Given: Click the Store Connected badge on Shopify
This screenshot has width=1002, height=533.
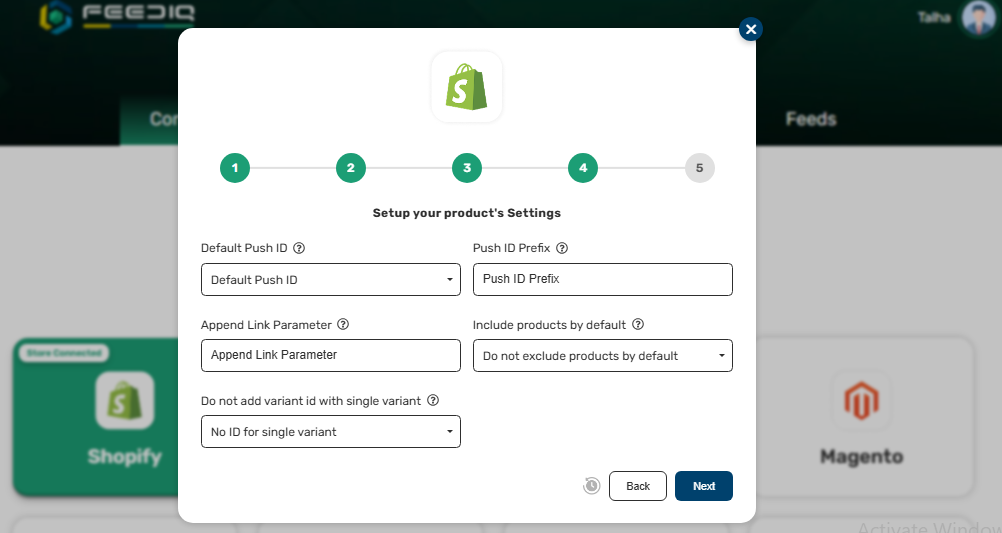Looking at the screenshot, I should [x=64, y=353].
